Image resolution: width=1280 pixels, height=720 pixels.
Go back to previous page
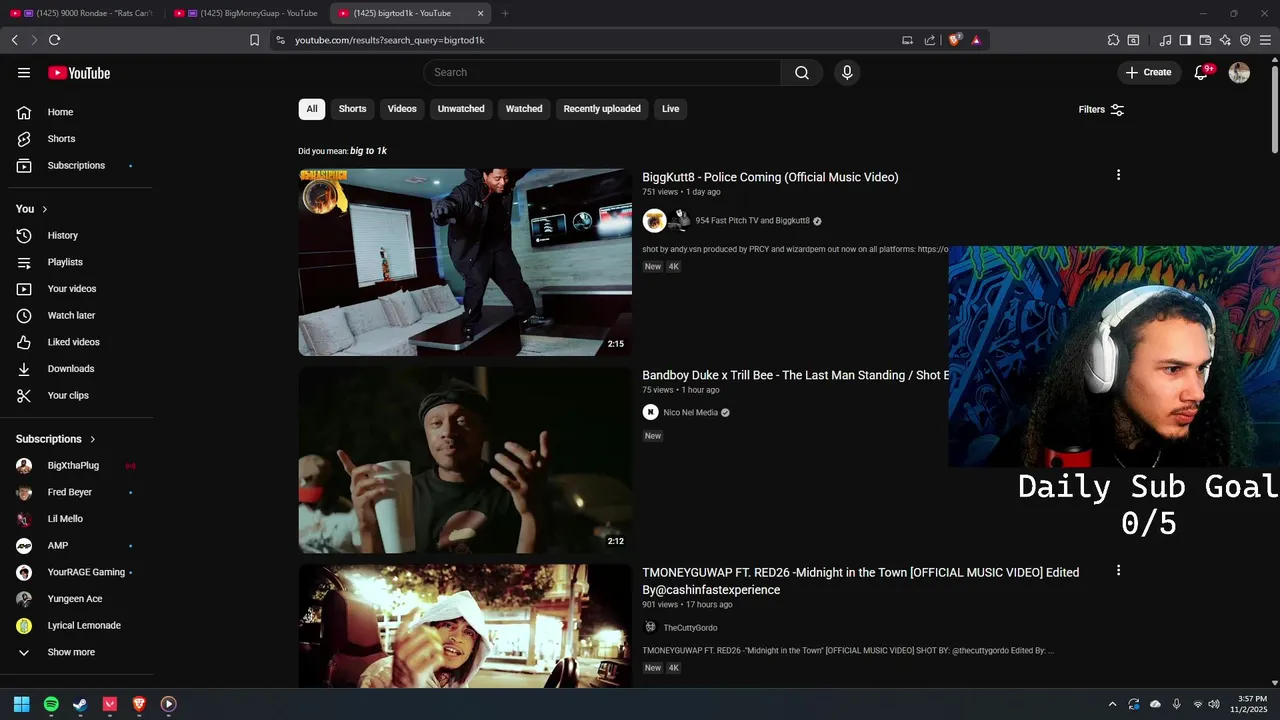pyautogui.click(x=14, y=40)
